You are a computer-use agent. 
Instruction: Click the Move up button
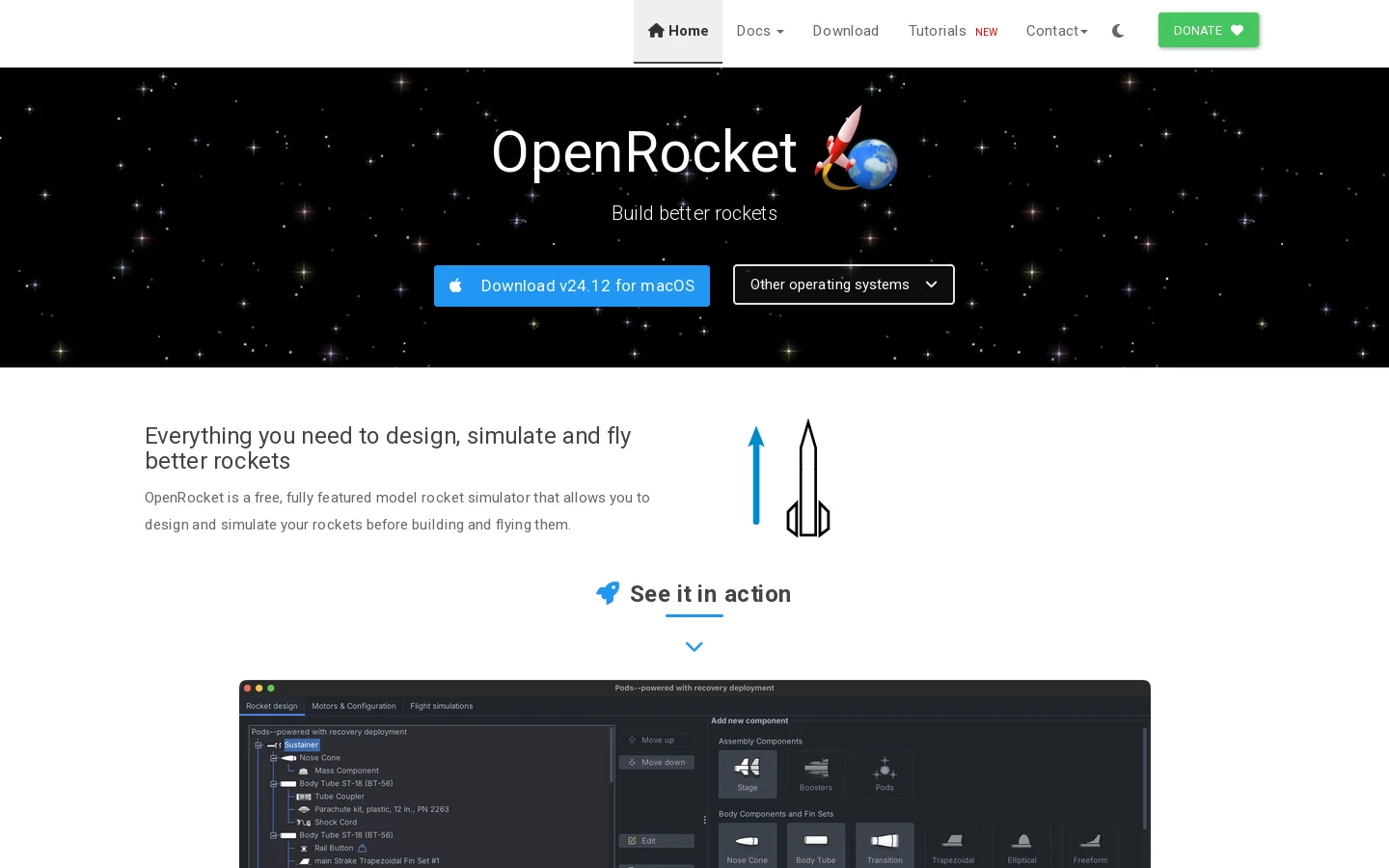point(656,740)
